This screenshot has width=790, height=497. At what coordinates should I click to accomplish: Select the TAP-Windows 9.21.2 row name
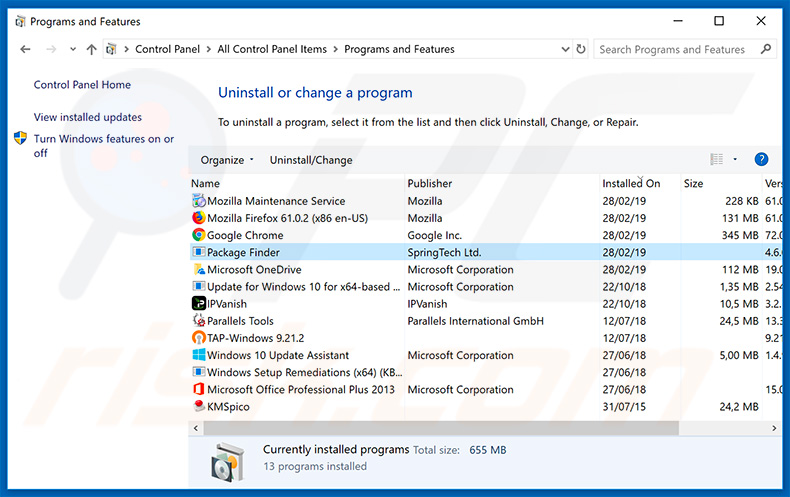coord(255,338)
